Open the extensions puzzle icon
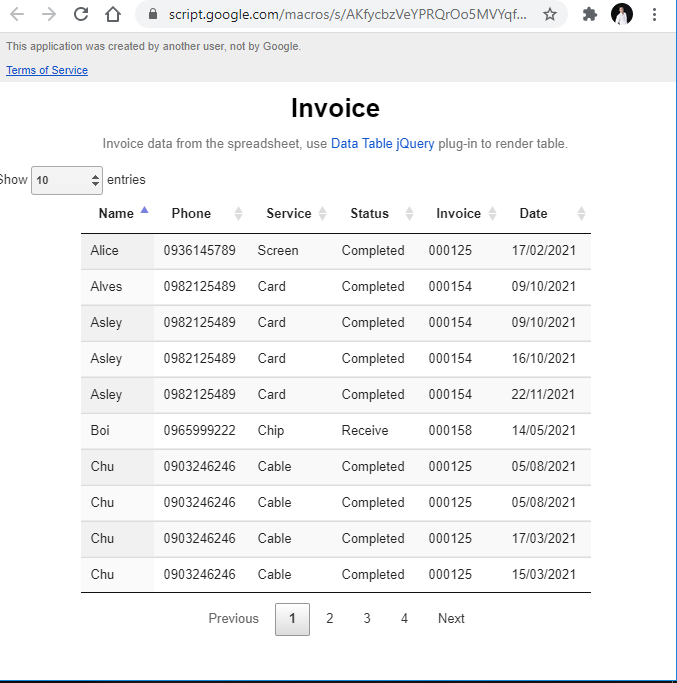The width and height of the screenshot is (677, 683). tap(589, 14)
